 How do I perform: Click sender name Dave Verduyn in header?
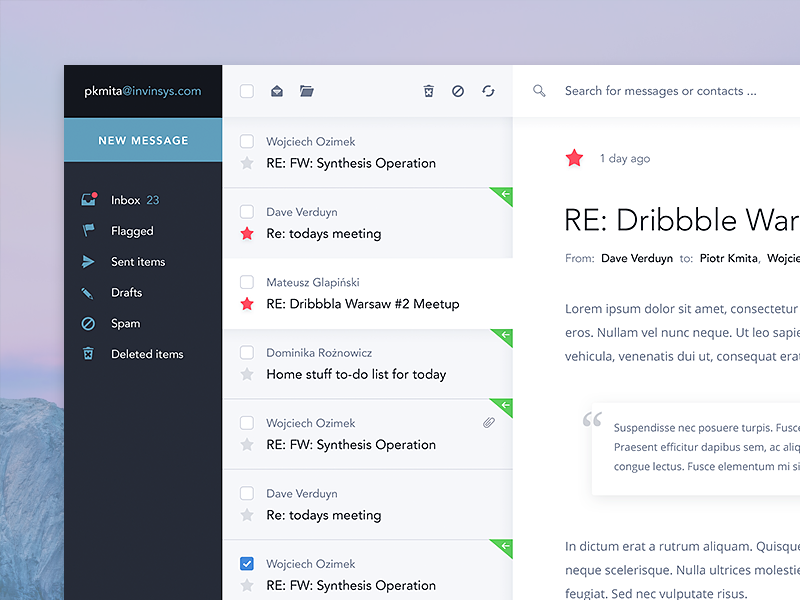[637, 258]
